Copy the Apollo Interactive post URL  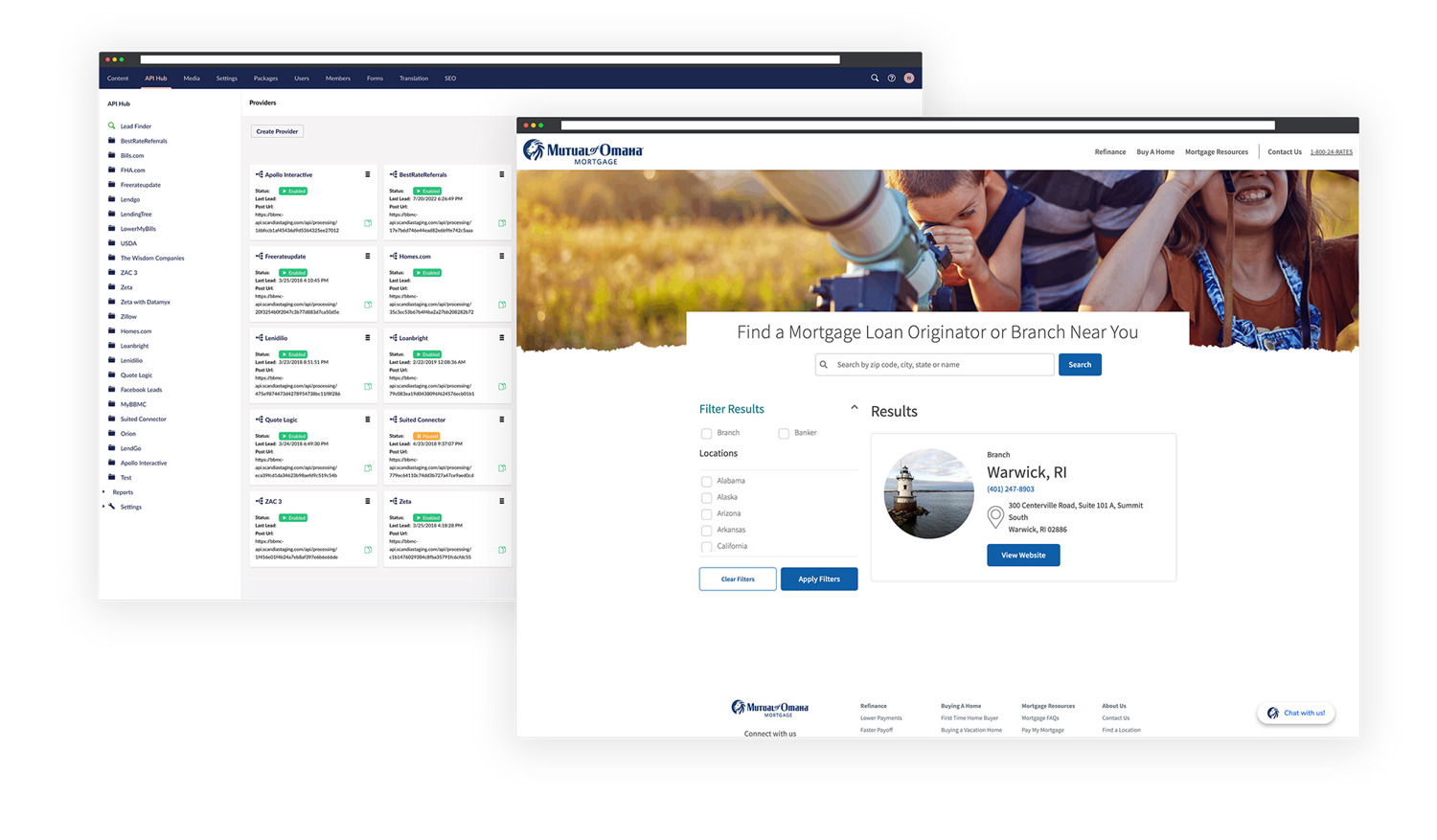click(368, 223)
